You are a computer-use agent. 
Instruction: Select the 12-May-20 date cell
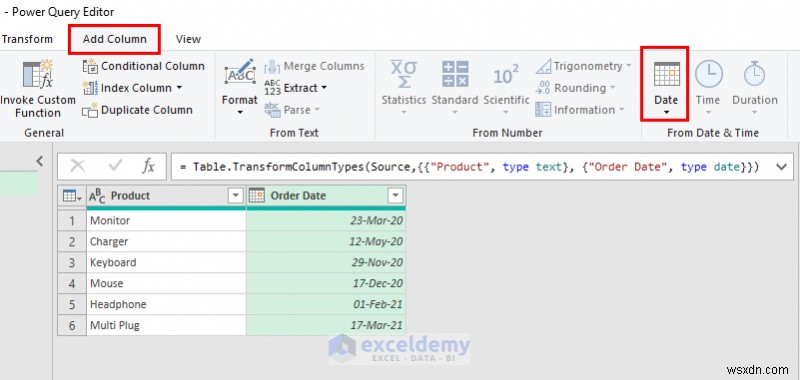pyautogui.click(x=326, y=241)
